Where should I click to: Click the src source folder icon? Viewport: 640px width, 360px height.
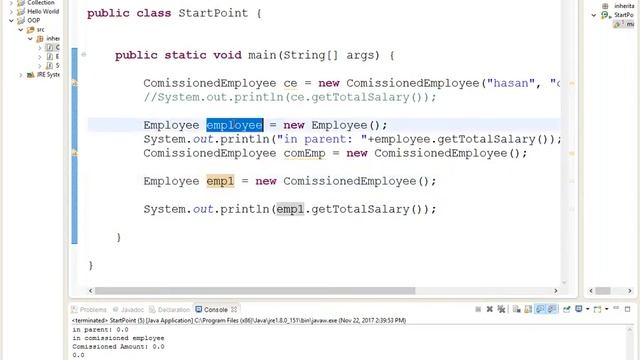tap(31, 30)
